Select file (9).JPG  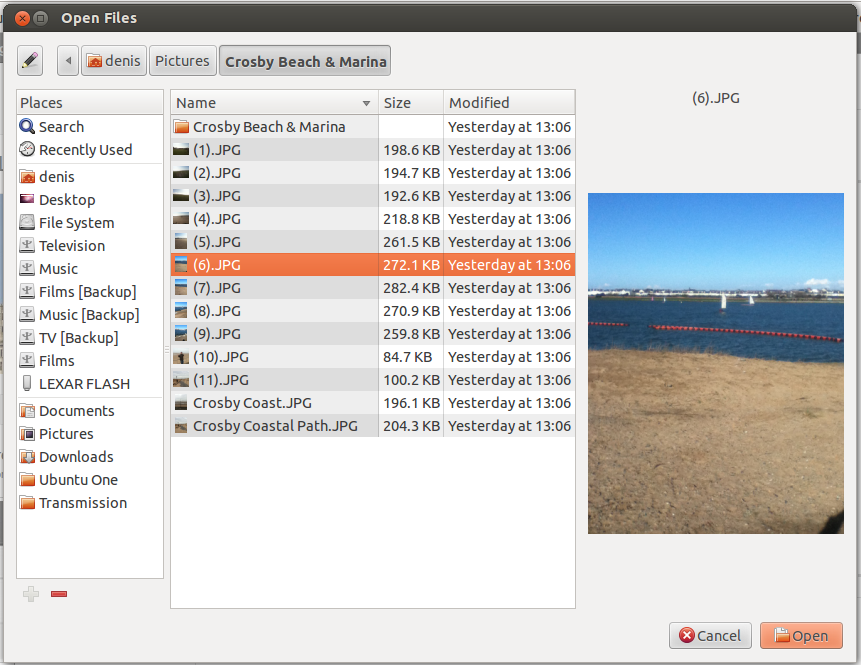tap(373, 334)
